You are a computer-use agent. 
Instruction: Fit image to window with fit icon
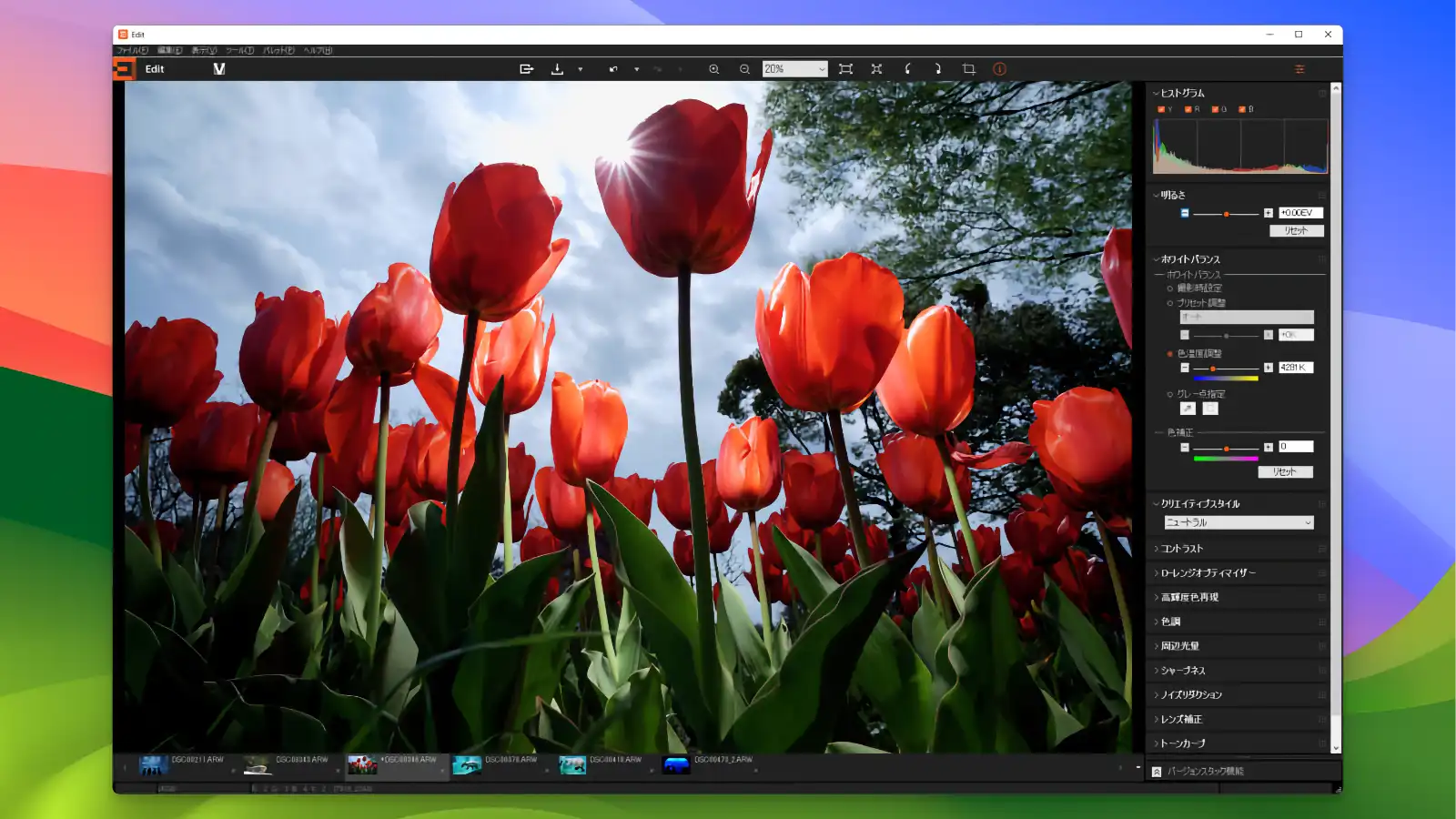(847, 68)
